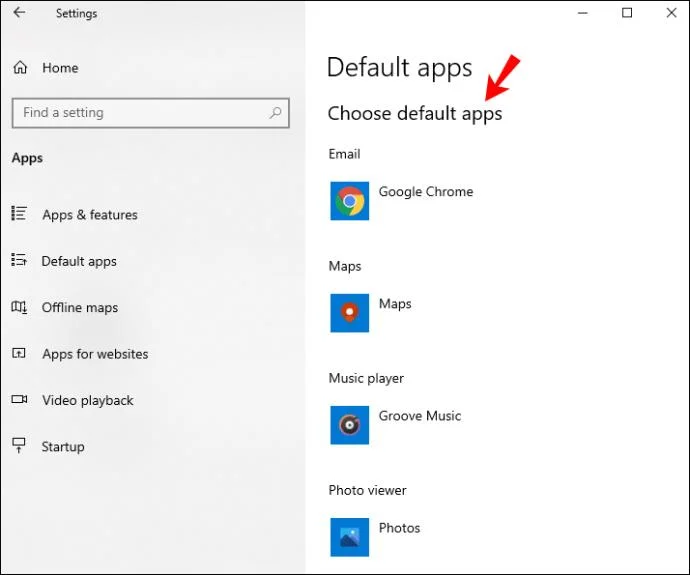This screenshot has width=690, height=575.
Task: Open the Home settings page
Action: click(60, 68)
